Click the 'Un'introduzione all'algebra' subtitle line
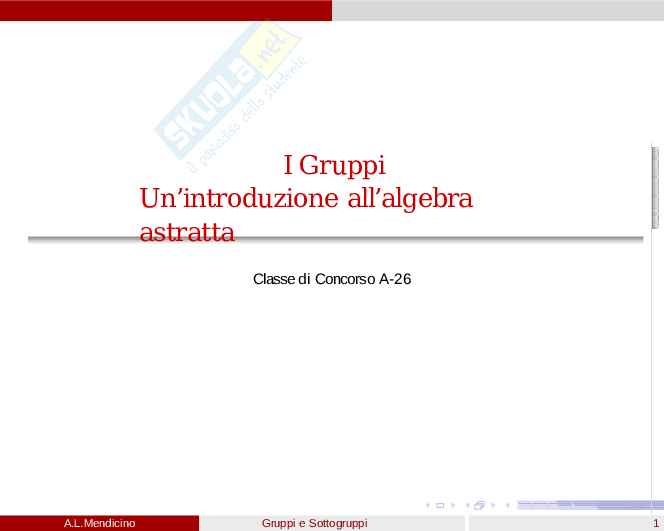Viewport: 664px width, 531px height. pyautogui.click(x=306, y=198)
